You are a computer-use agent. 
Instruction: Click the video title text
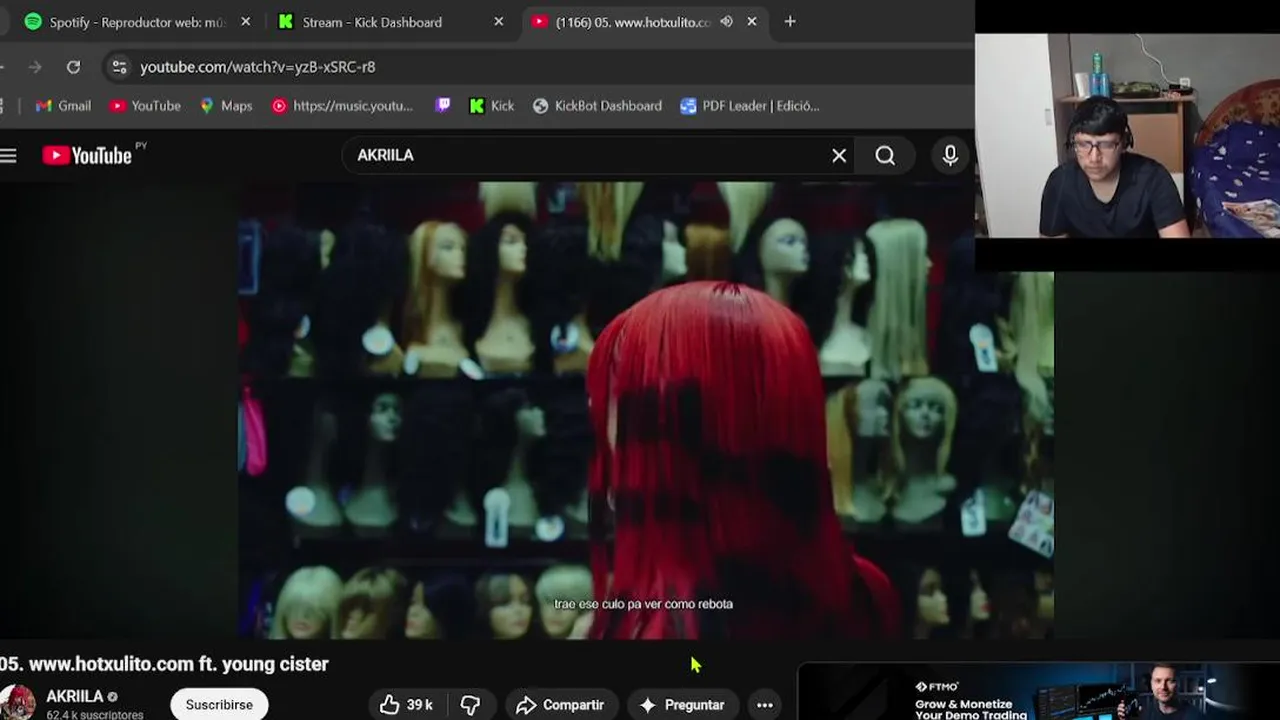click(x=164, y=664)
